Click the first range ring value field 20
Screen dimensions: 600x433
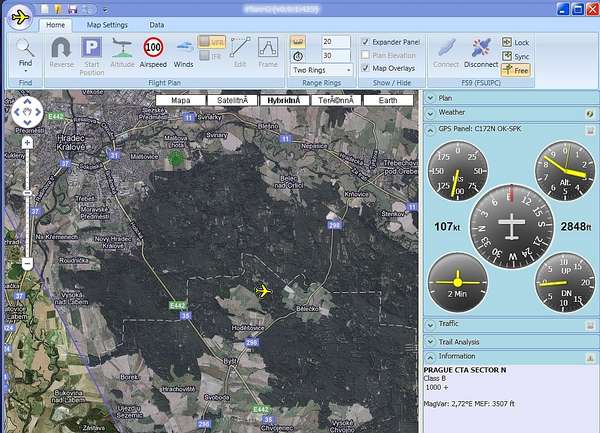(x=336, y=42)
